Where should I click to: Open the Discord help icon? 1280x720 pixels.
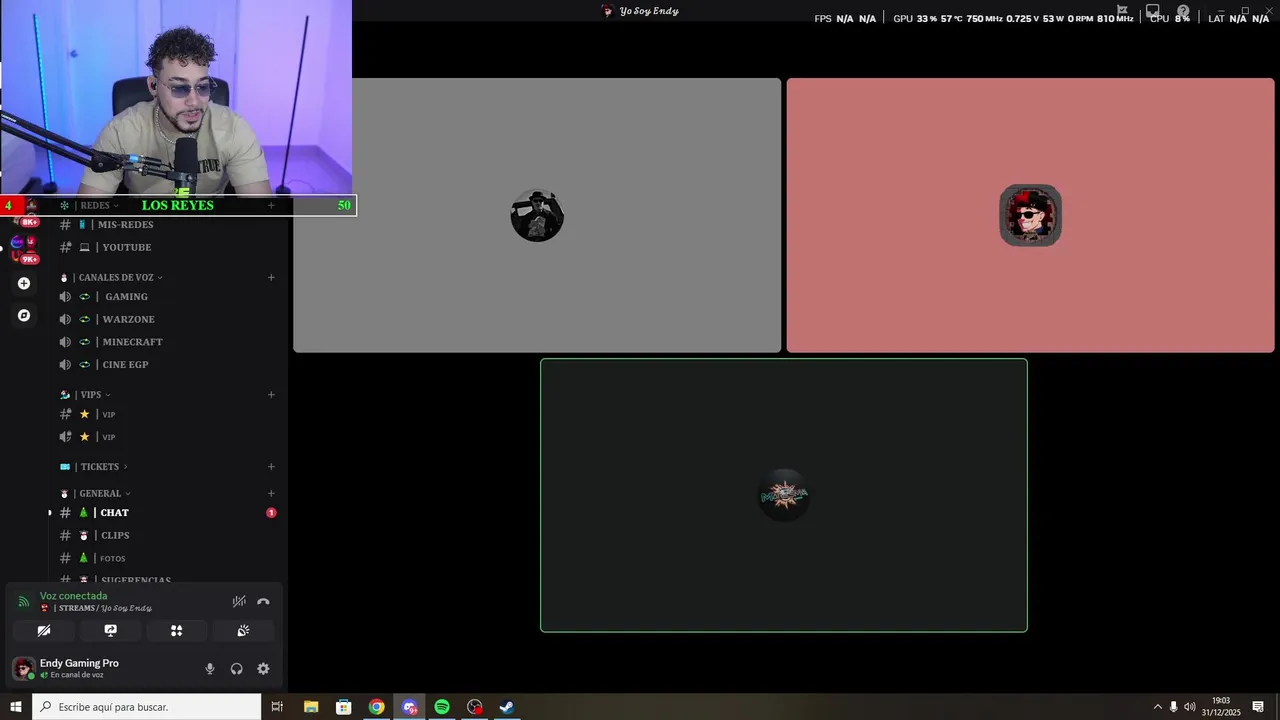tap(1183, 11)
